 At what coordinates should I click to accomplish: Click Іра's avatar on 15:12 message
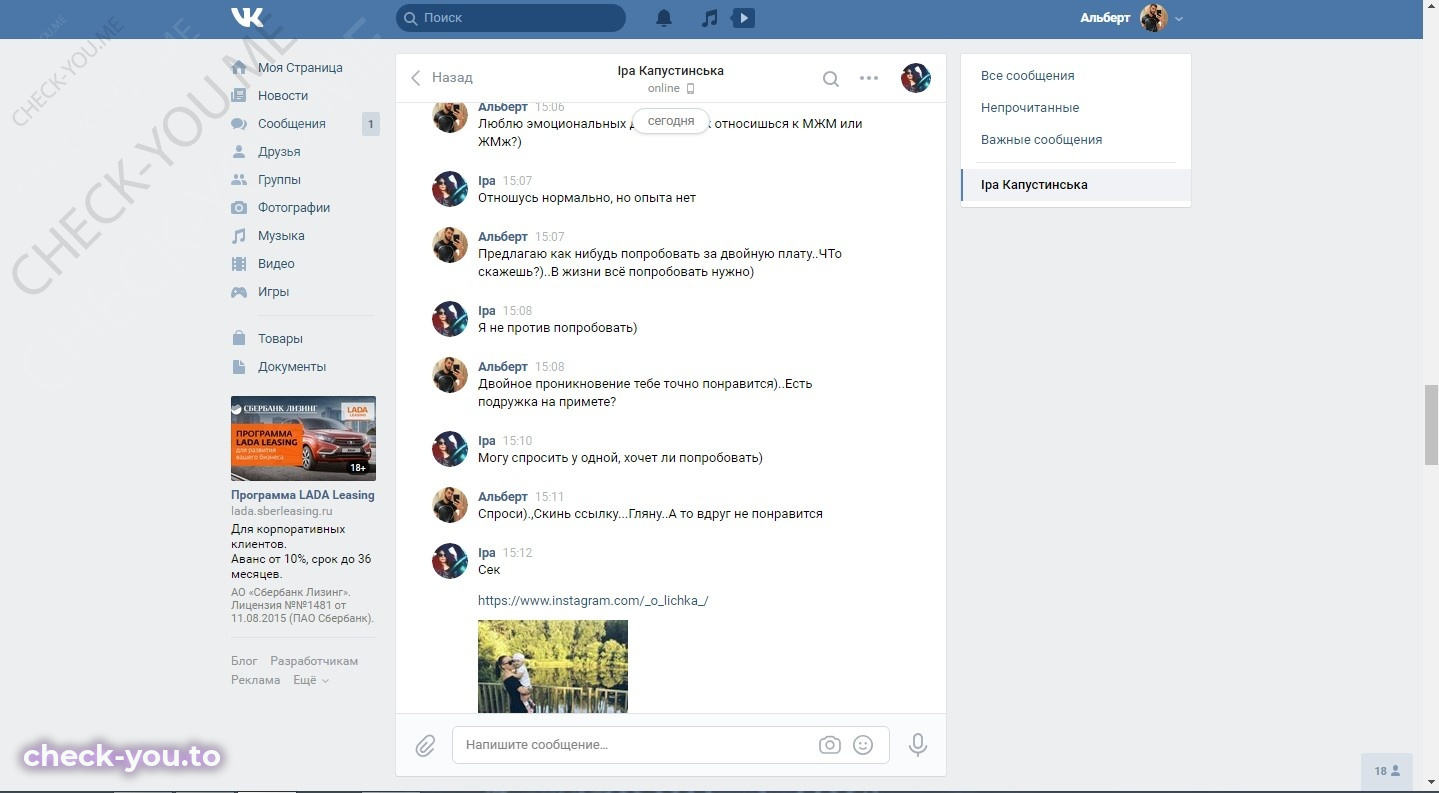point(450,561)
